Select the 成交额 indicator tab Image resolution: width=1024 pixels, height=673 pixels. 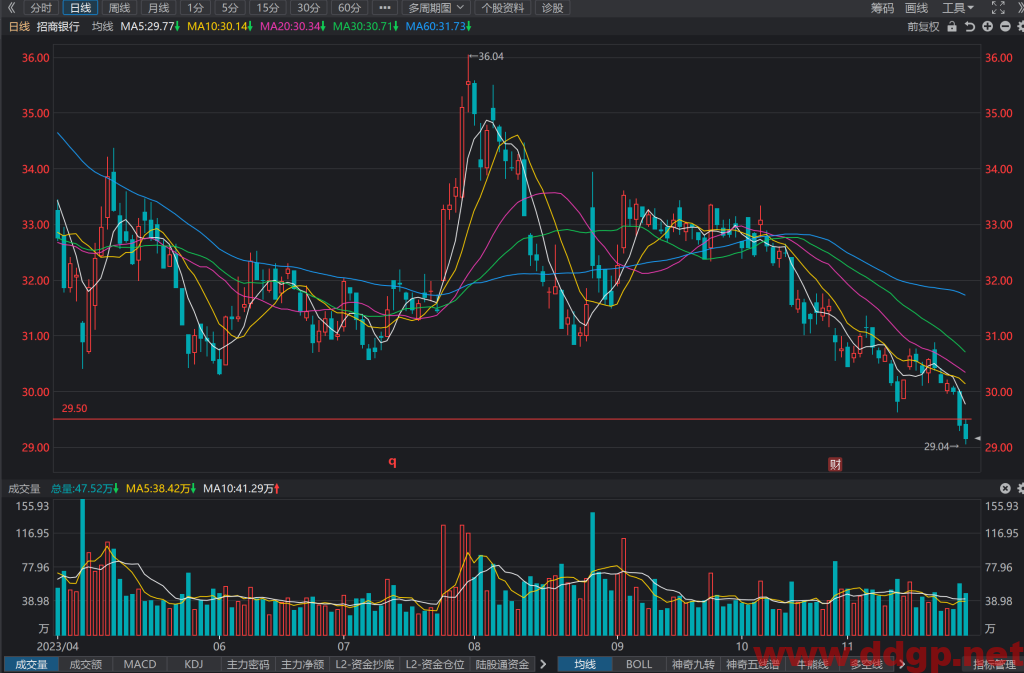tap(86, 665)
